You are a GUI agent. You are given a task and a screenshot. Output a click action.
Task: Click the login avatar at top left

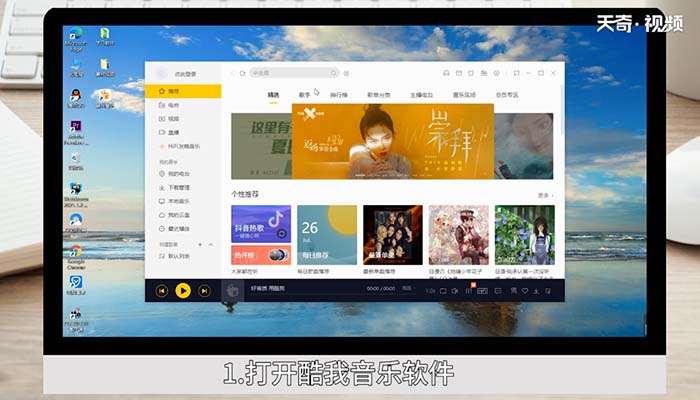[x=162, y=74]
